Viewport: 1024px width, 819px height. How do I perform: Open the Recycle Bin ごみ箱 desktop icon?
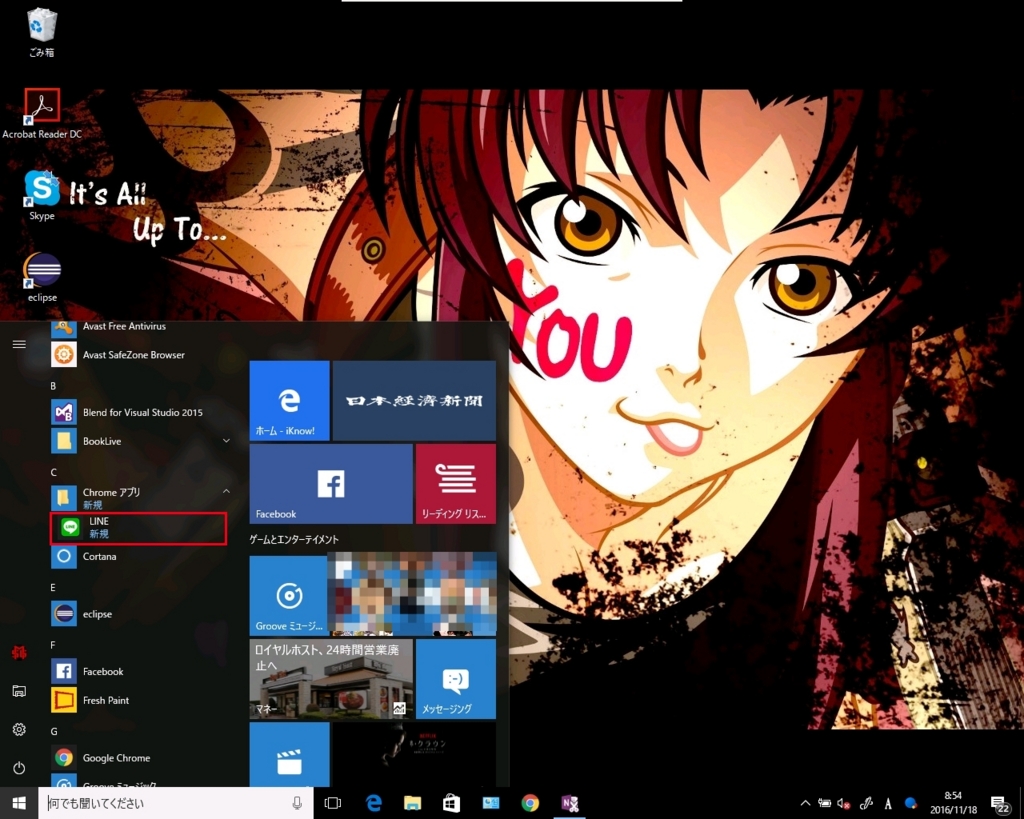(42, 31)
